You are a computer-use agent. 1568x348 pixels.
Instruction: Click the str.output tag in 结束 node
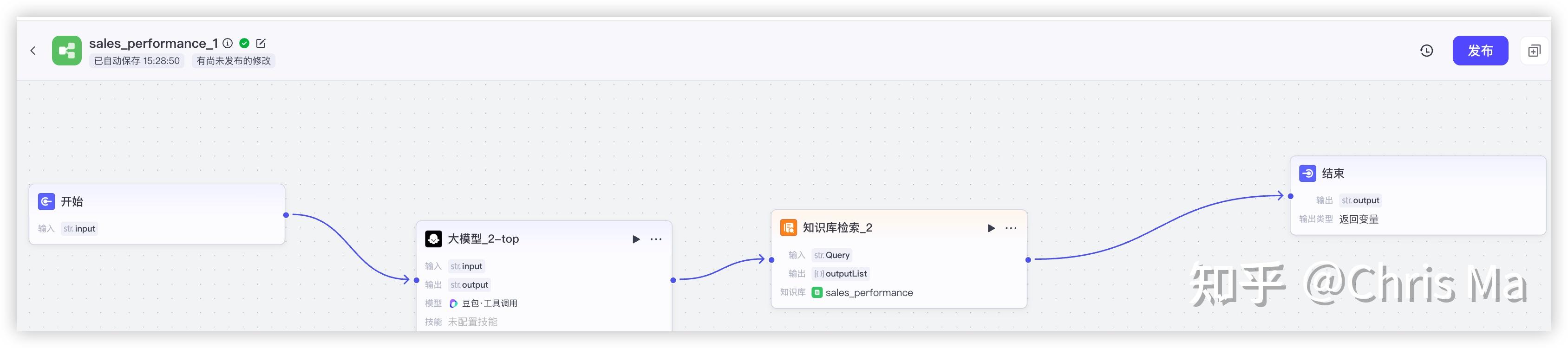[1360, 200]
